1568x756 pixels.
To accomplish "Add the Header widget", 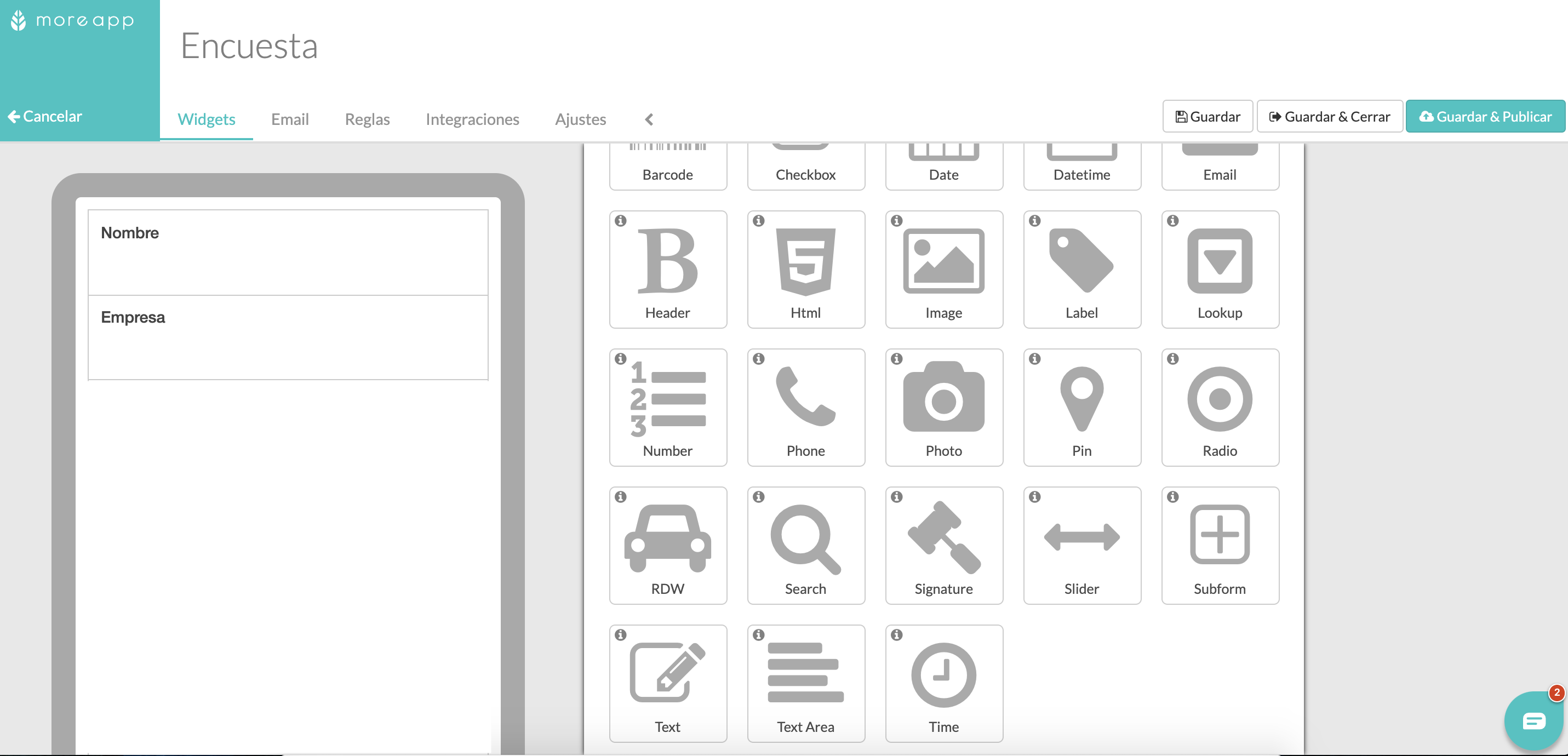I will (x=668, y=270).
